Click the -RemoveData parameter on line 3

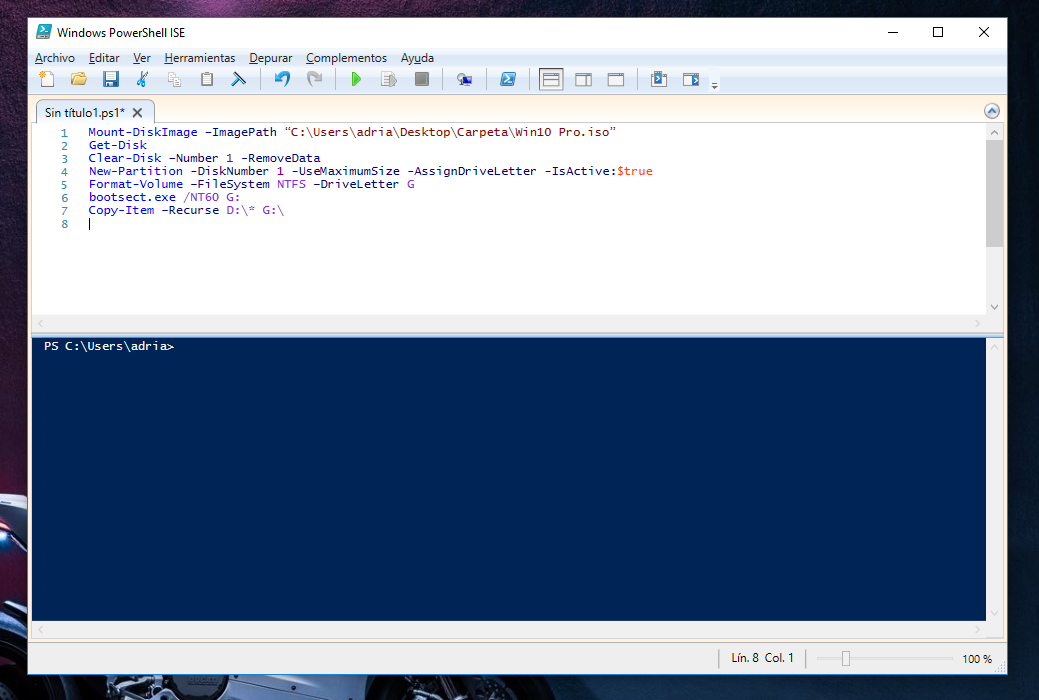tap(281, 158)
